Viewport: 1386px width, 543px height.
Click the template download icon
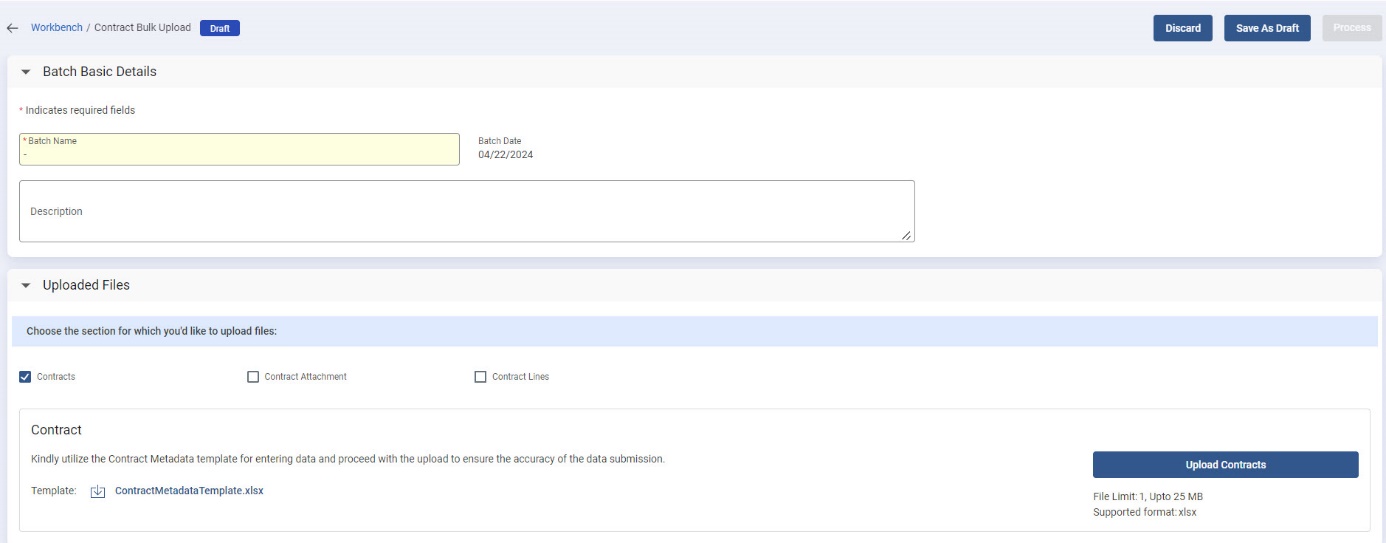pyautogui.click(x=98, y=491)
